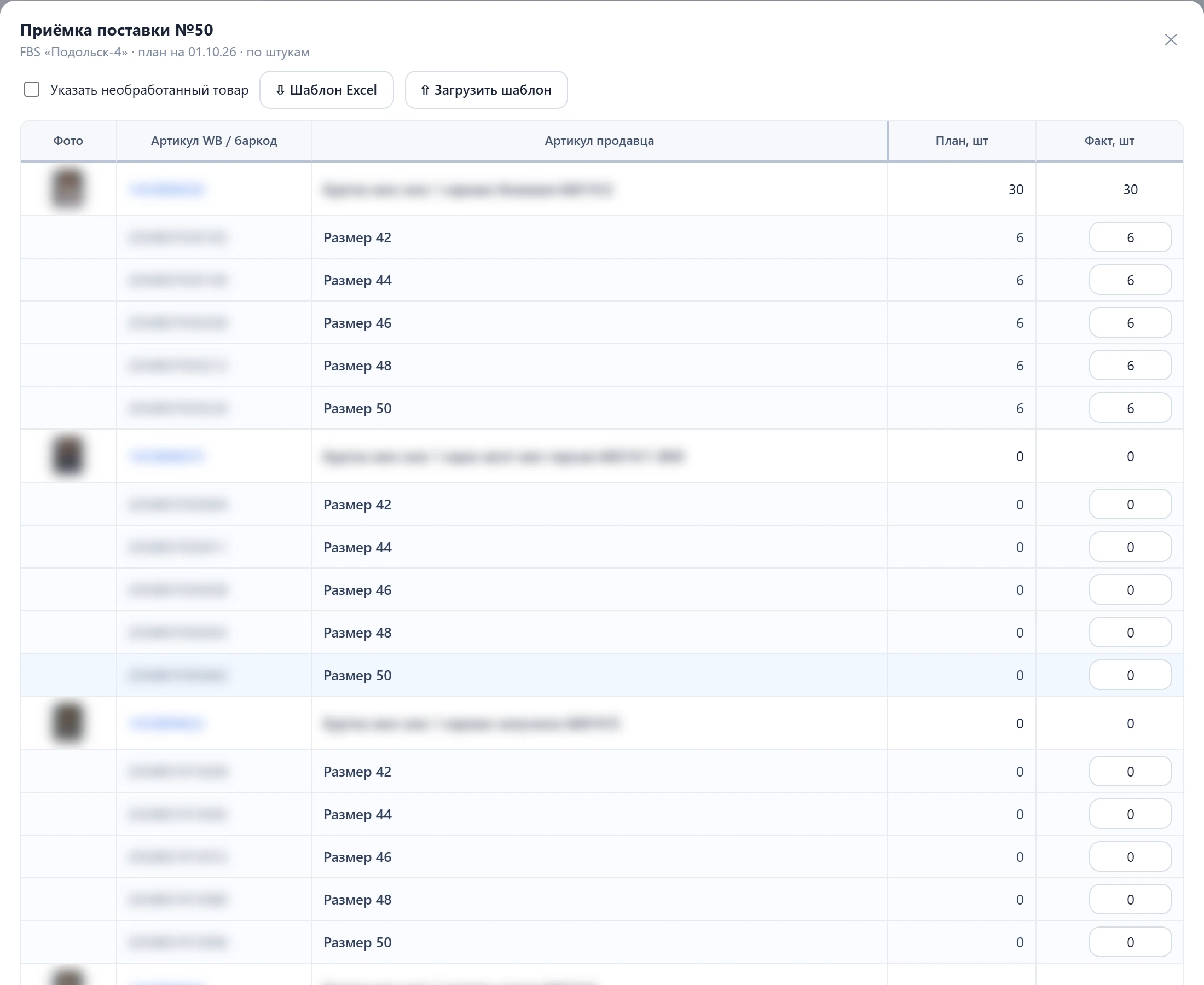Open the third product's photo thumbnail

tap(68, 723)
